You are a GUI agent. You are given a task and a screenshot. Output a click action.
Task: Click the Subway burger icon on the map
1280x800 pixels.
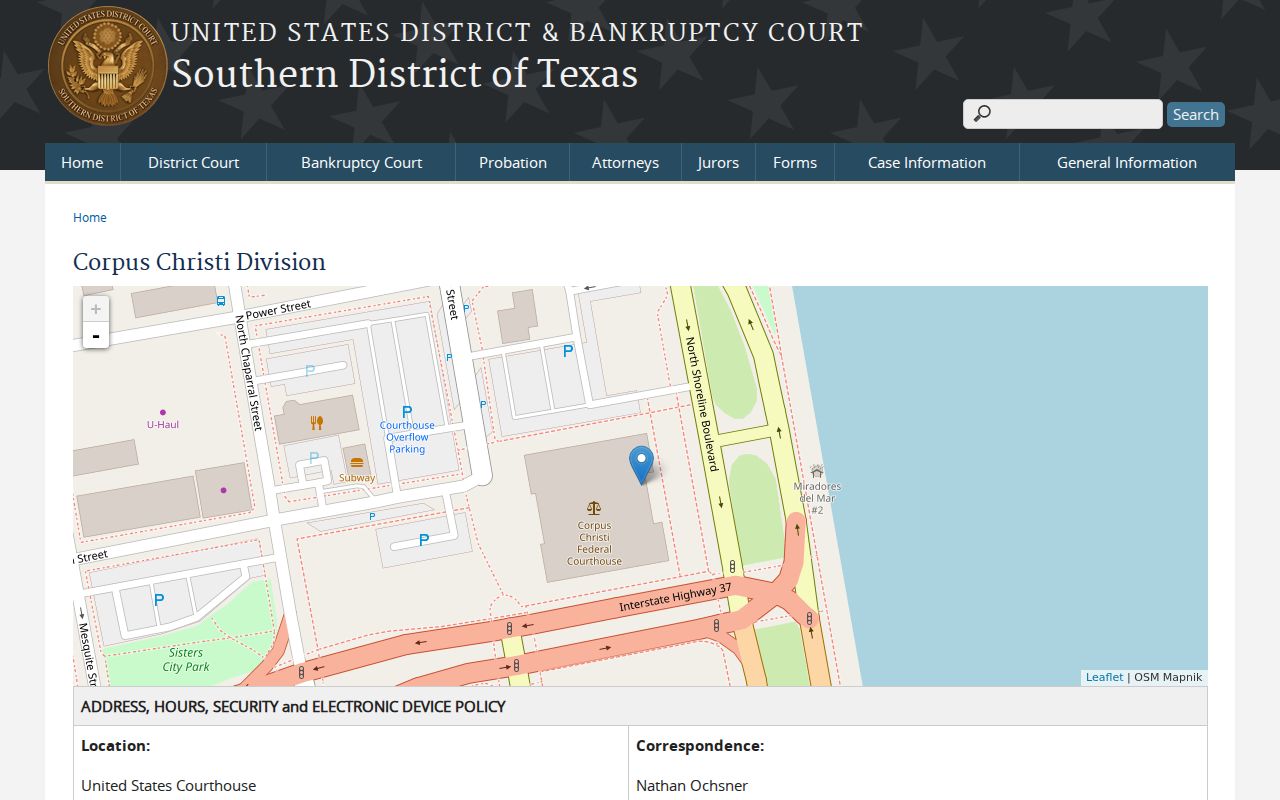[357, 463]
